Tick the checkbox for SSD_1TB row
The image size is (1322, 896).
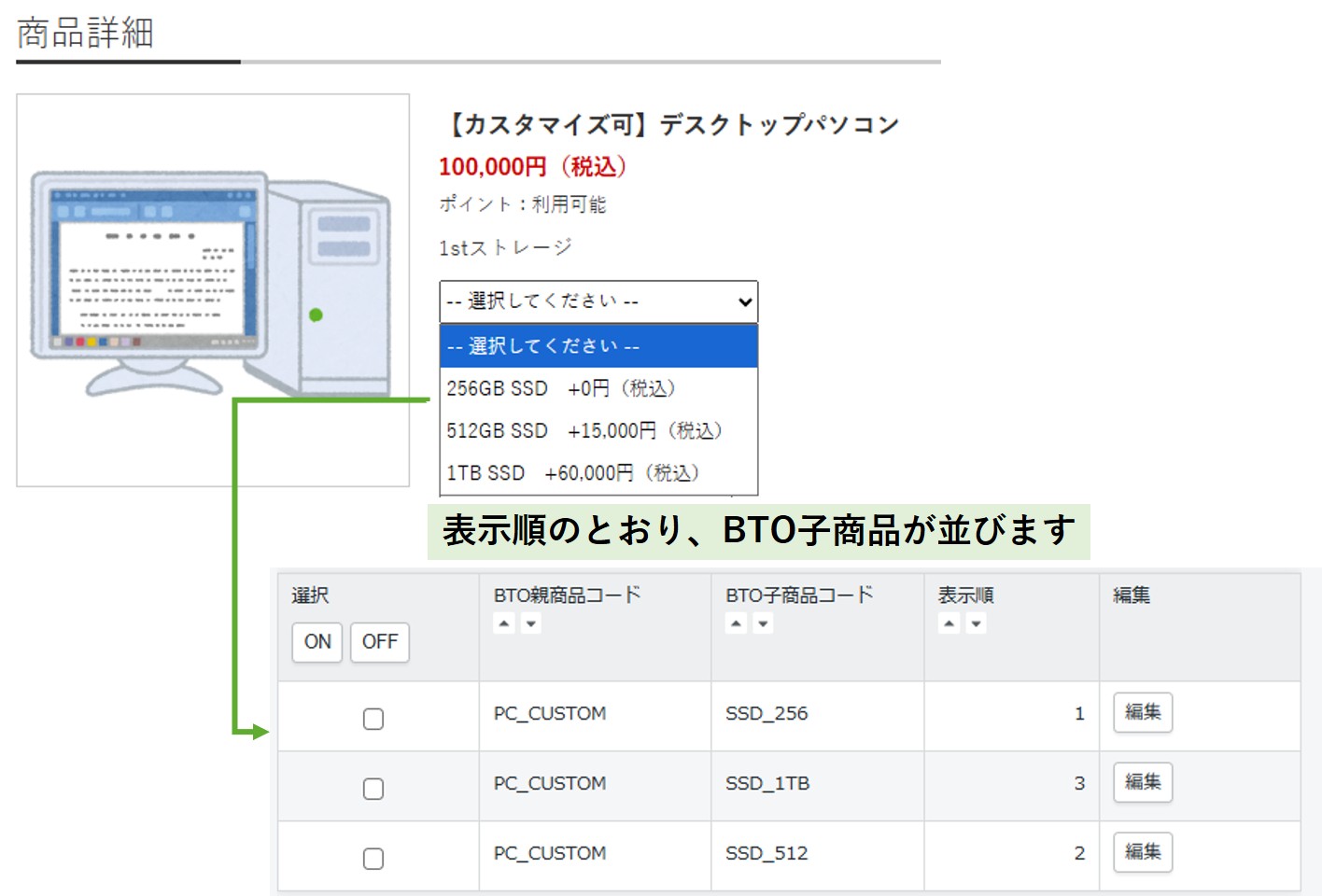click(373, 789)
